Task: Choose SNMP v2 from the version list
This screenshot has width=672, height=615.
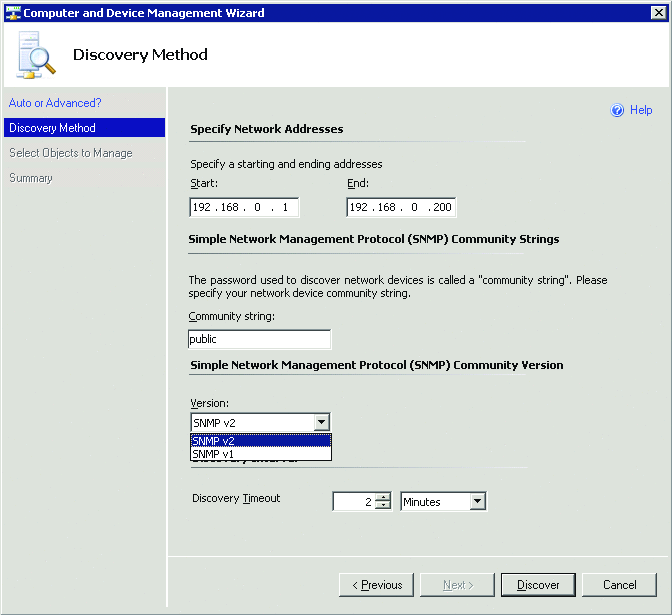Action: (260, 440)
